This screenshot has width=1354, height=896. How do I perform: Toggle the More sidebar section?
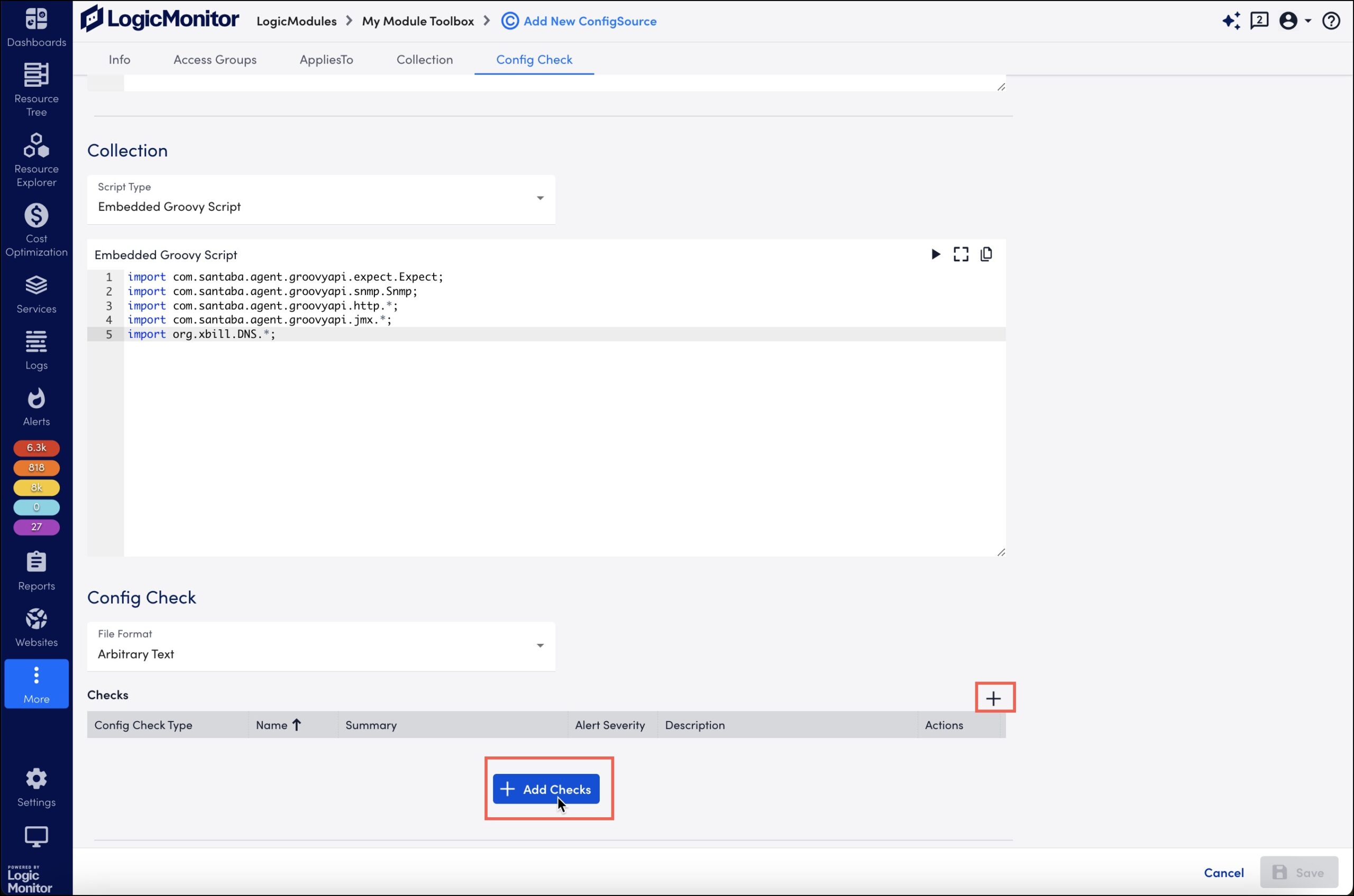click(x=37, y=685)
